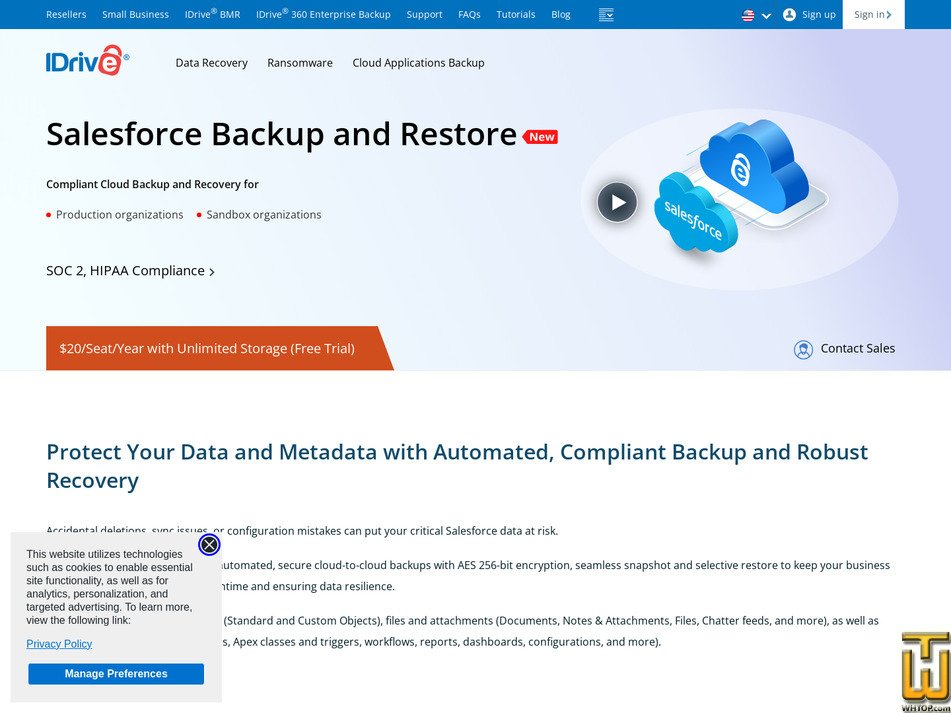
Task: Open the news feed icon in top bar
Action: tap(606, 15)
